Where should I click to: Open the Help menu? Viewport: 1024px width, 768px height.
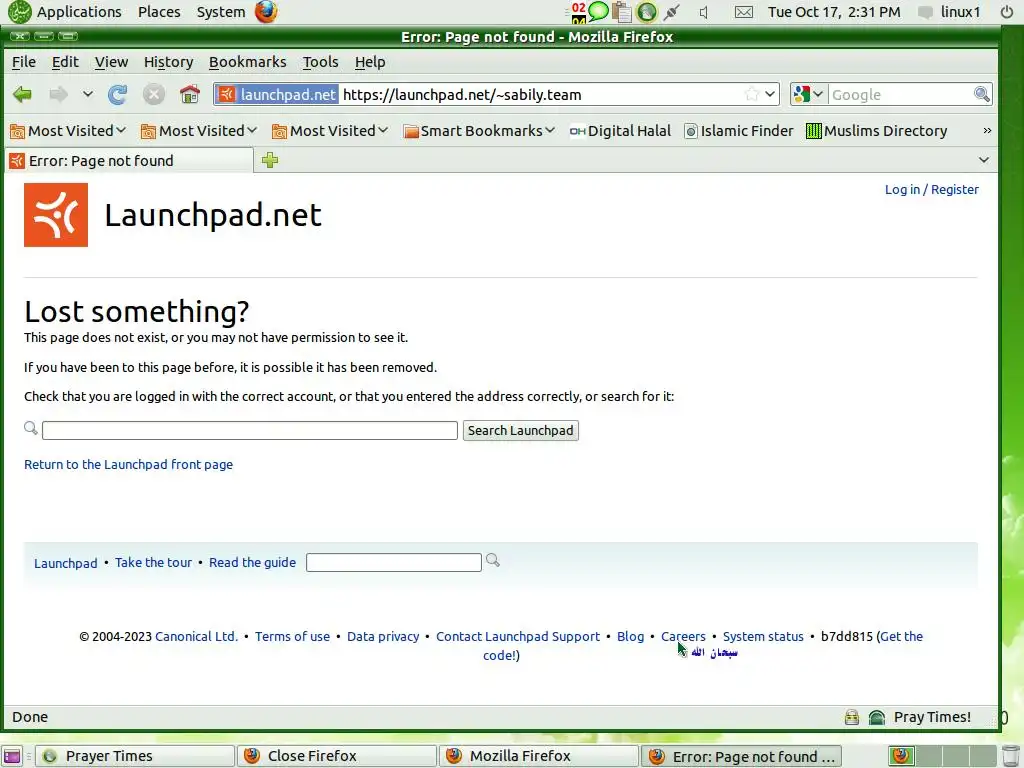(370, 62)
